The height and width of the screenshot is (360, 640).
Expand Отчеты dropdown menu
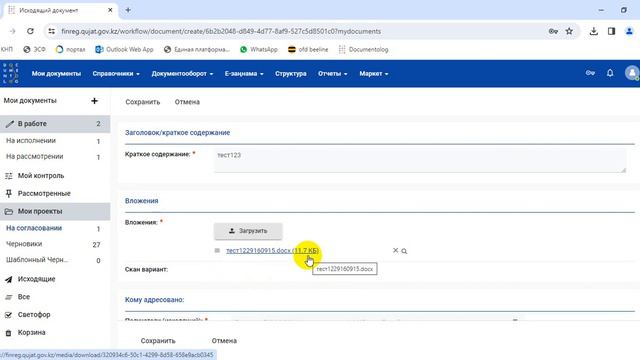[333, 73]
